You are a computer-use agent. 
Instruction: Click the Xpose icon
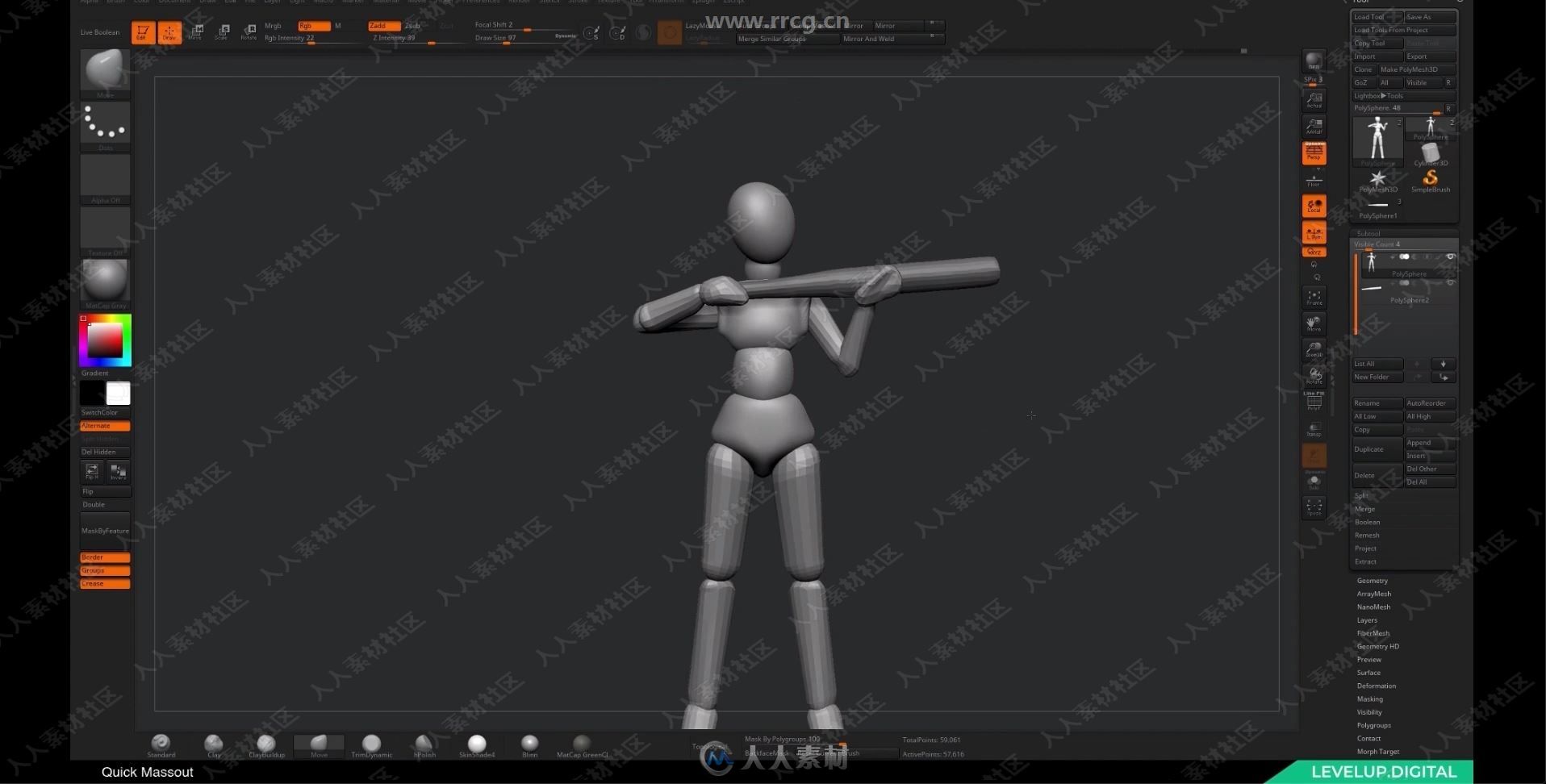click(1314, 507)
